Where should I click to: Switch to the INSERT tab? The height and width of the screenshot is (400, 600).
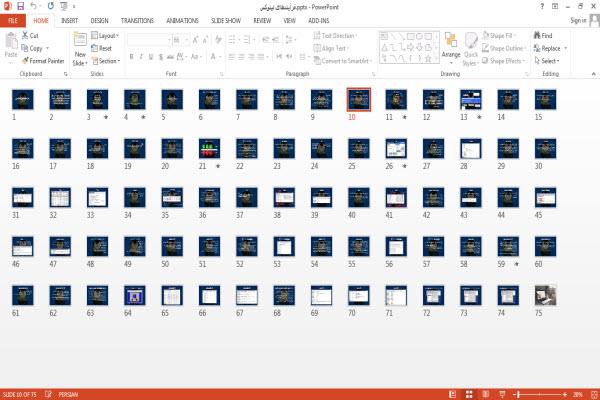[69, 21]
